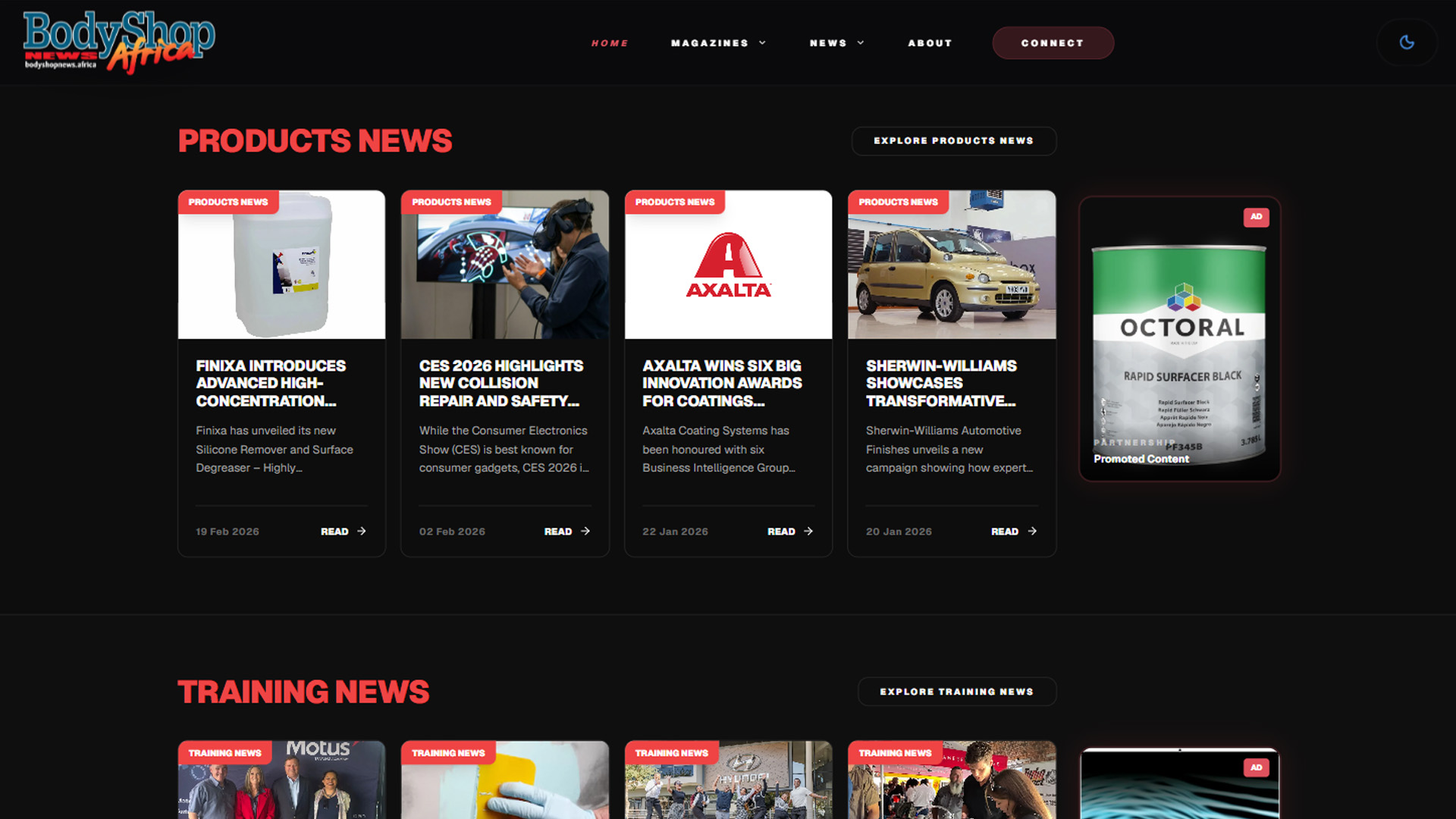Click the arrow icon on Finixa article

pos(362,531)
